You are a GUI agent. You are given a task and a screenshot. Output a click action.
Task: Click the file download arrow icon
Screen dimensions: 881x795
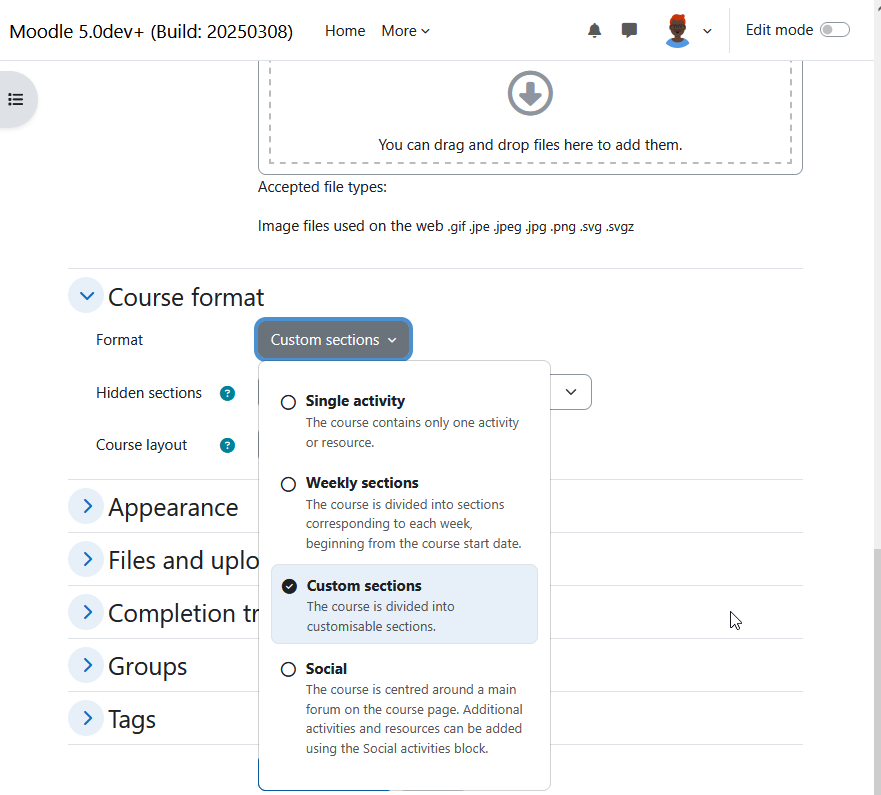(530, 93)
